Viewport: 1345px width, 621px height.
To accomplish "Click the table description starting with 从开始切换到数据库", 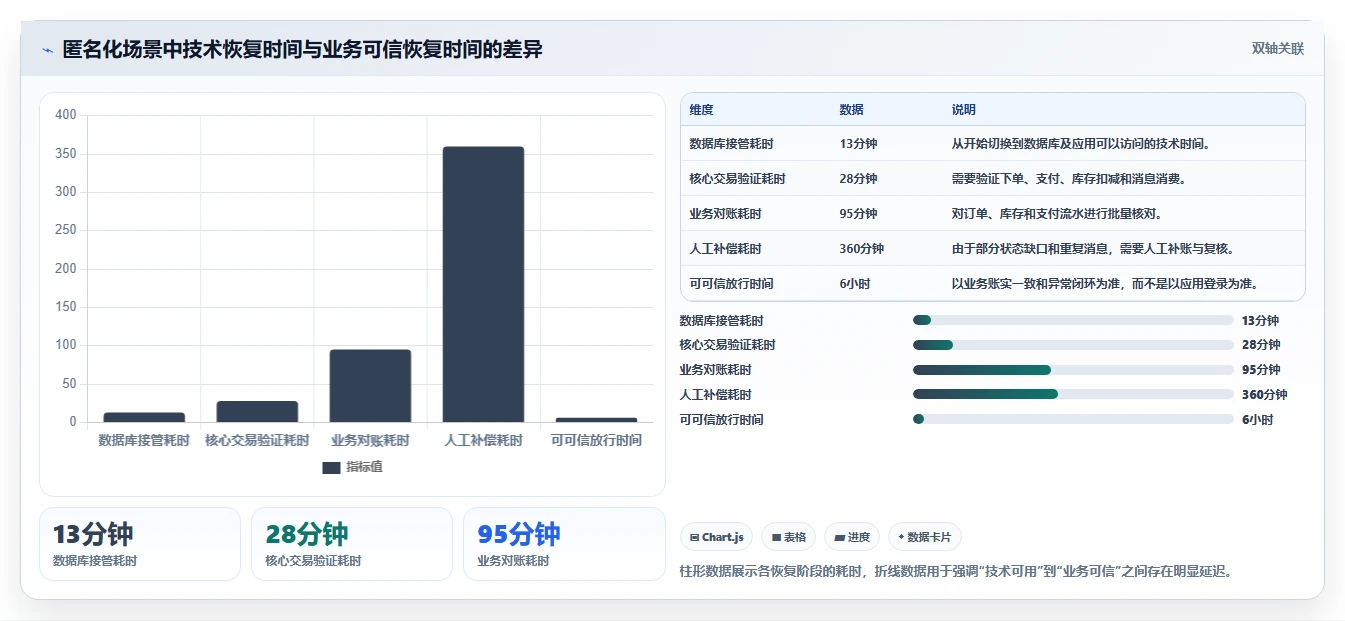I will [1082, 144].
